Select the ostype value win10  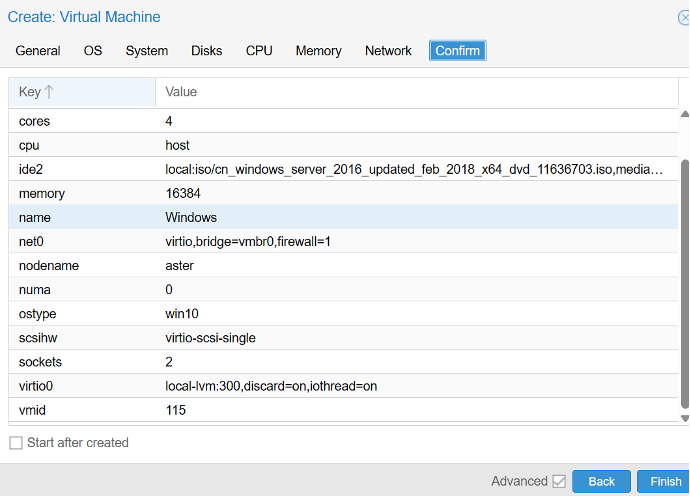[x=182, y=314]
